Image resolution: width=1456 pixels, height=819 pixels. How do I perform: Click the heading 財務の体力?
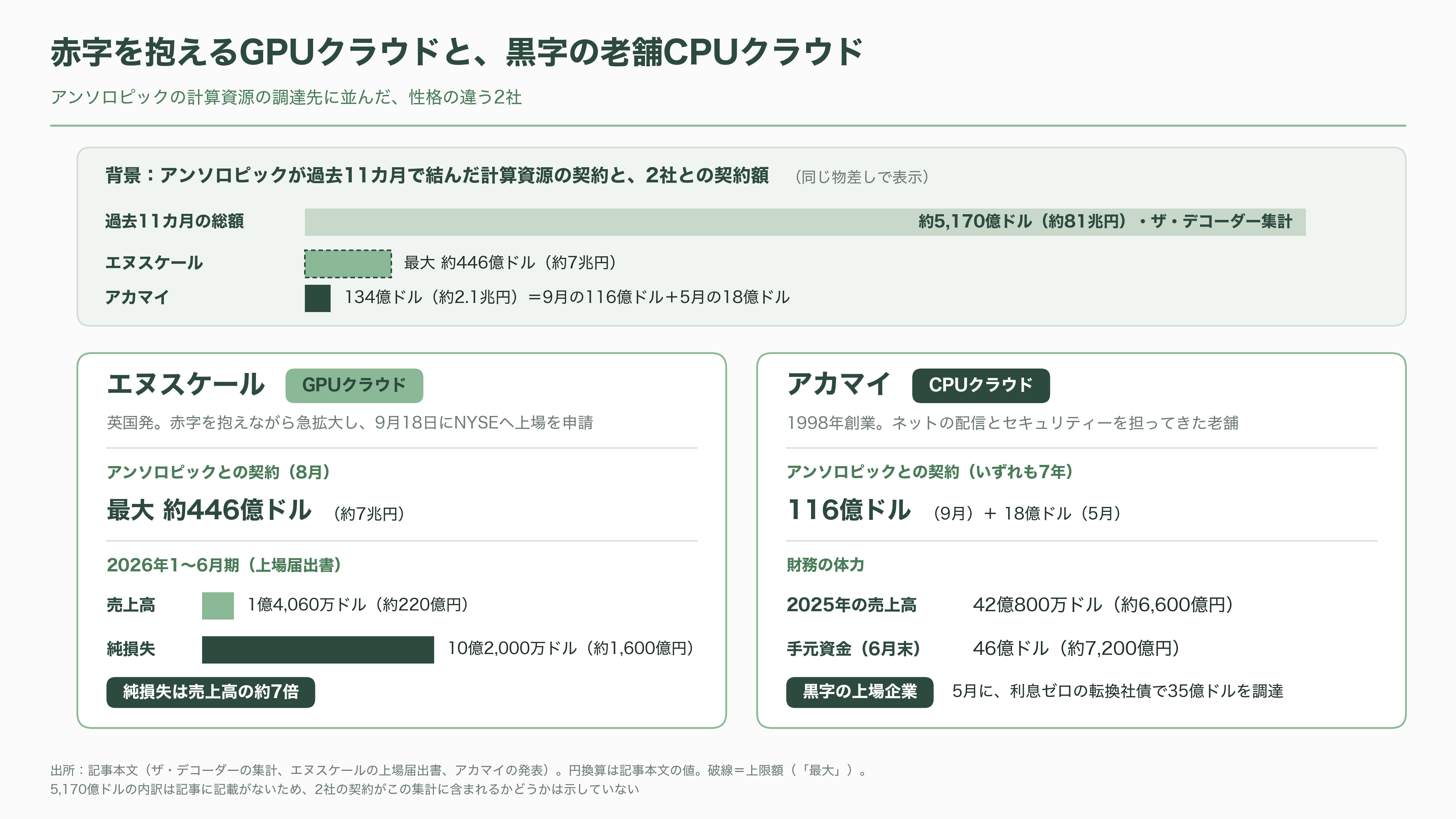(825, 565)
